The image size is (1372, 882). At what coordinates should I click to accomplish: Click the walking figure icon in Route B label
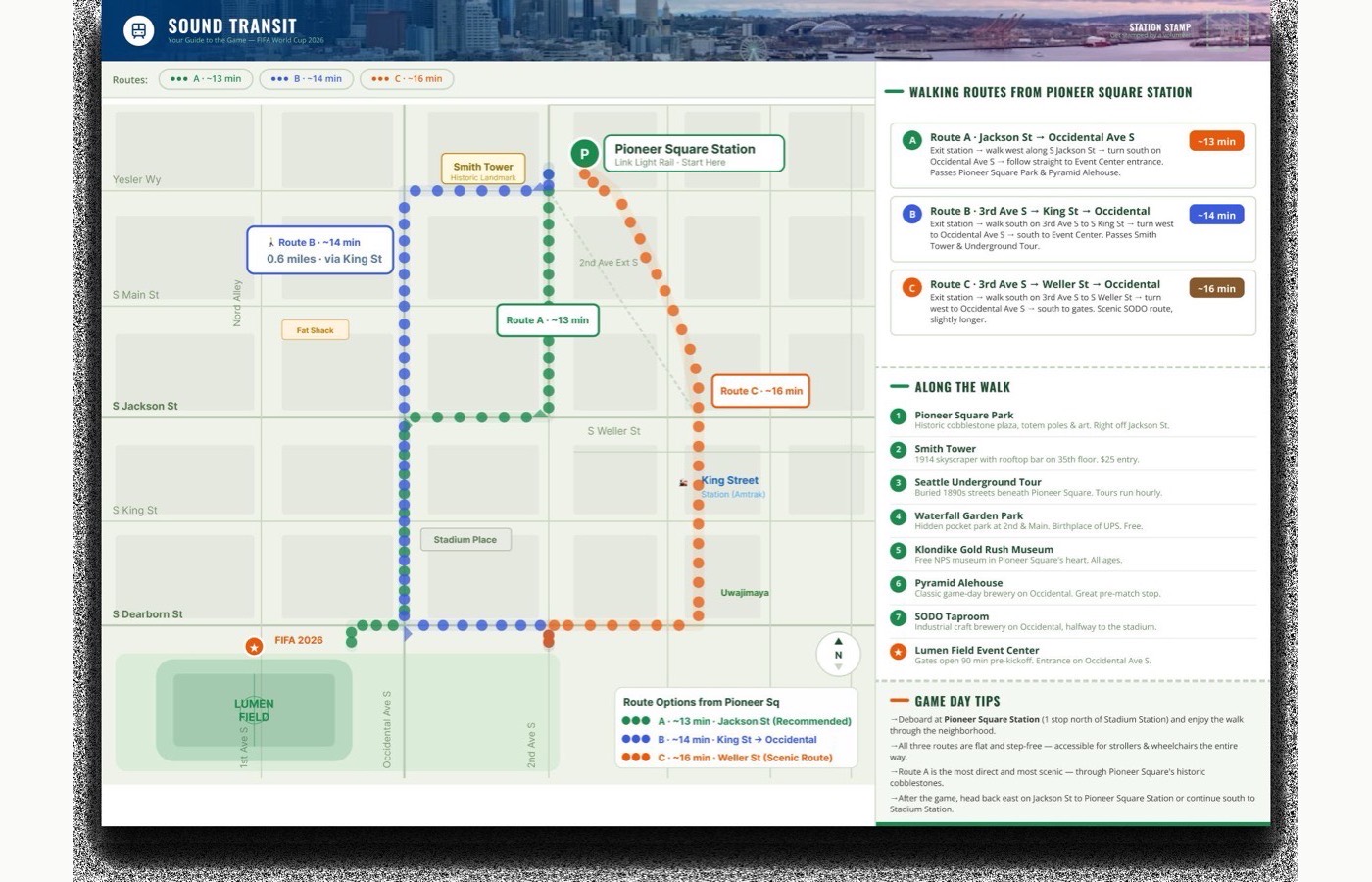[x=271, y=242]
